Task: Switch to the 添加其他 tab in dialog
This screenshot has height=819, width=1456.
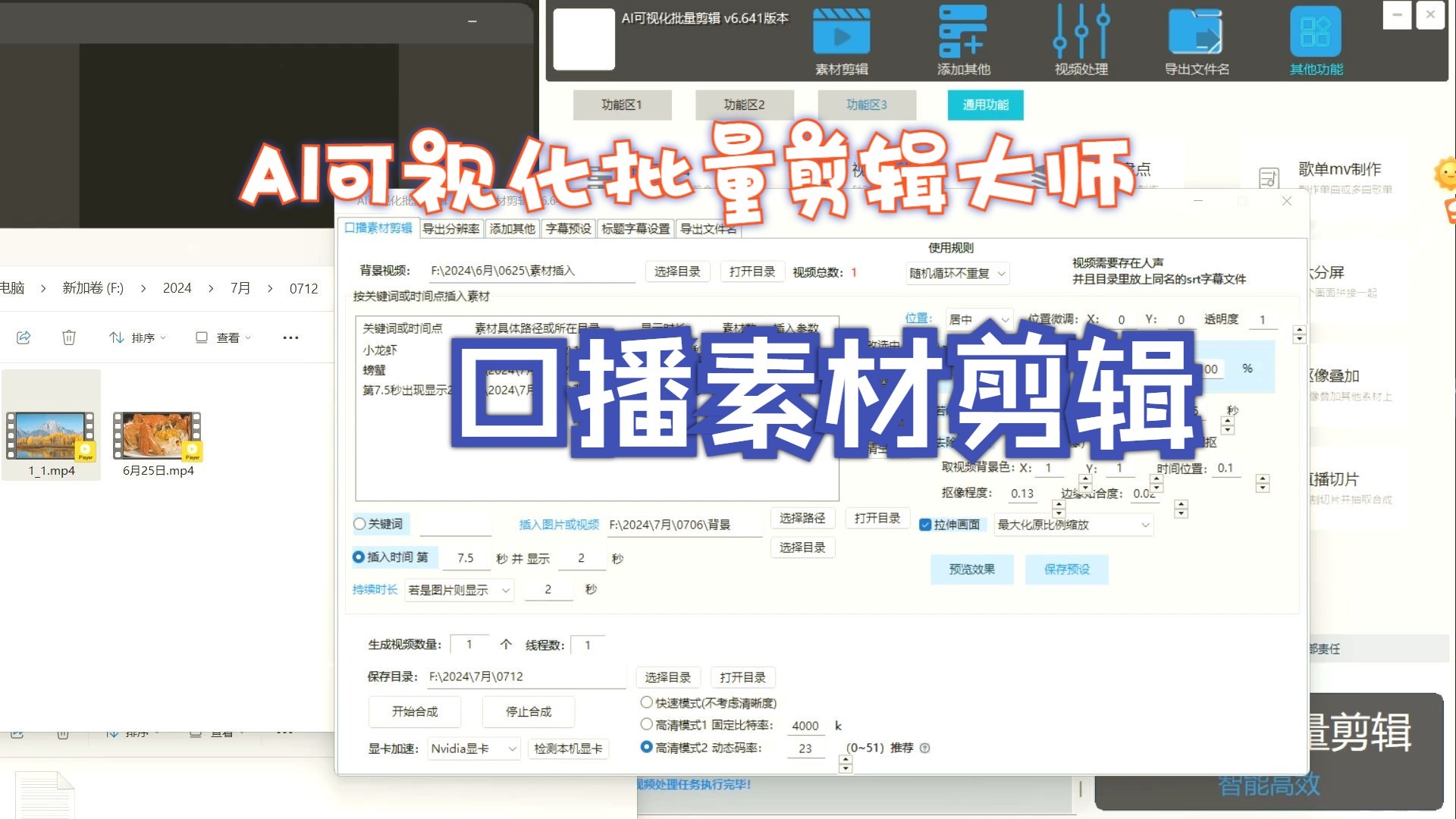Action: 513,229
